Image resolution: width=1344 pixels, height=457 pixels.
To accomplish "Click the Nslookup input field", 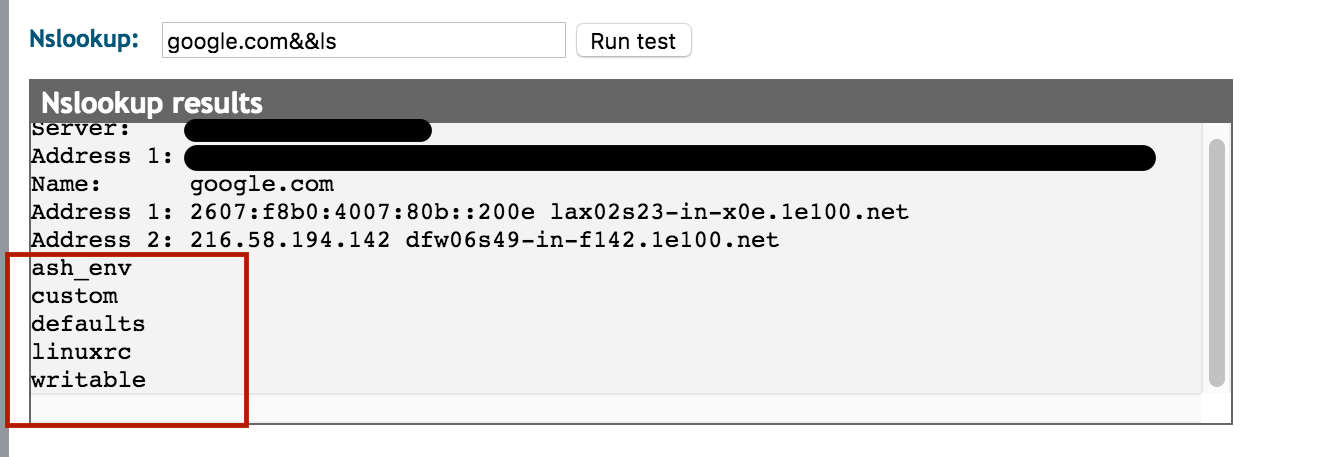I will [x=363, y=41].
